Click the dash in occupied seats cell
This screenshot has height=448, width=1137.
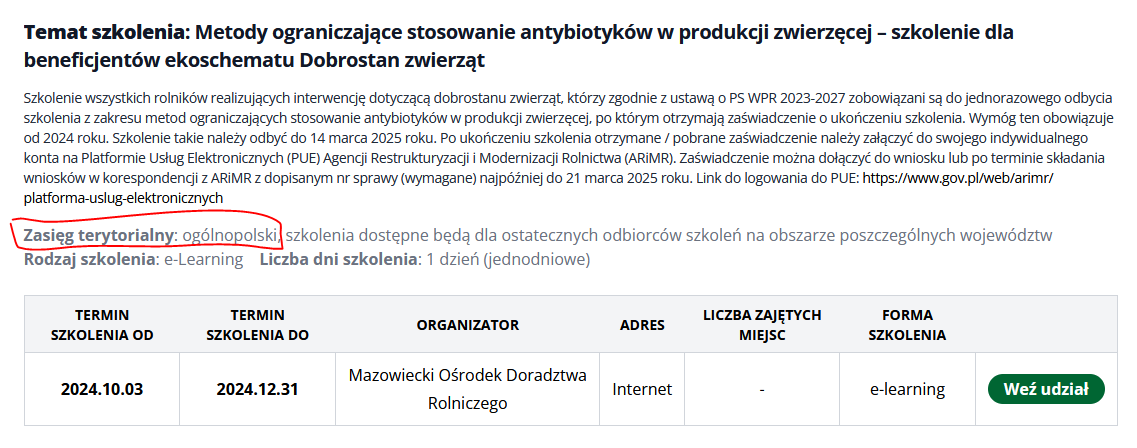(x=762, y=389)
